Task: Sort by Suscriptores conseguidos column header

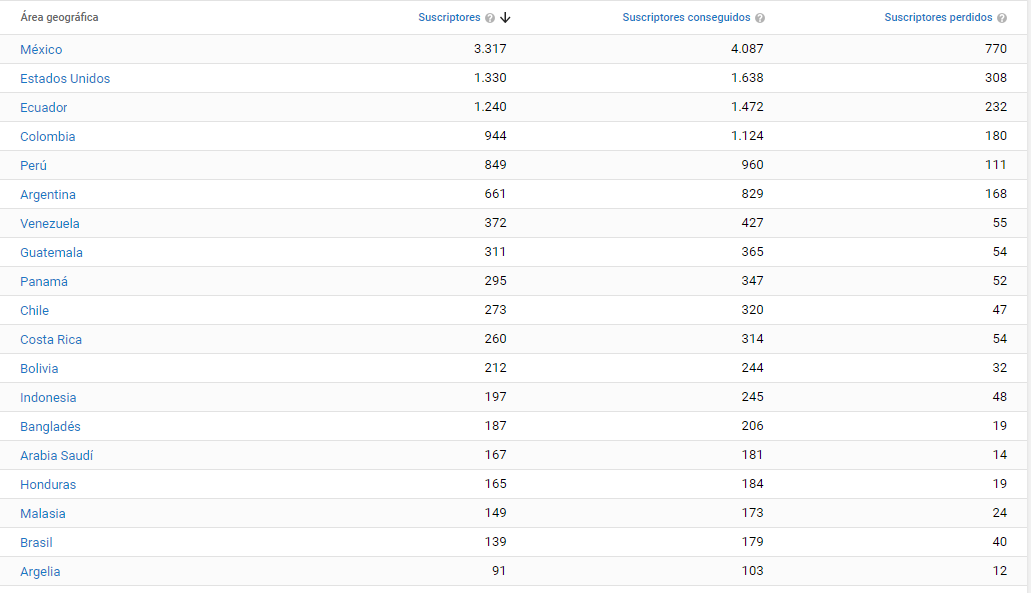Action: point(686,18)
